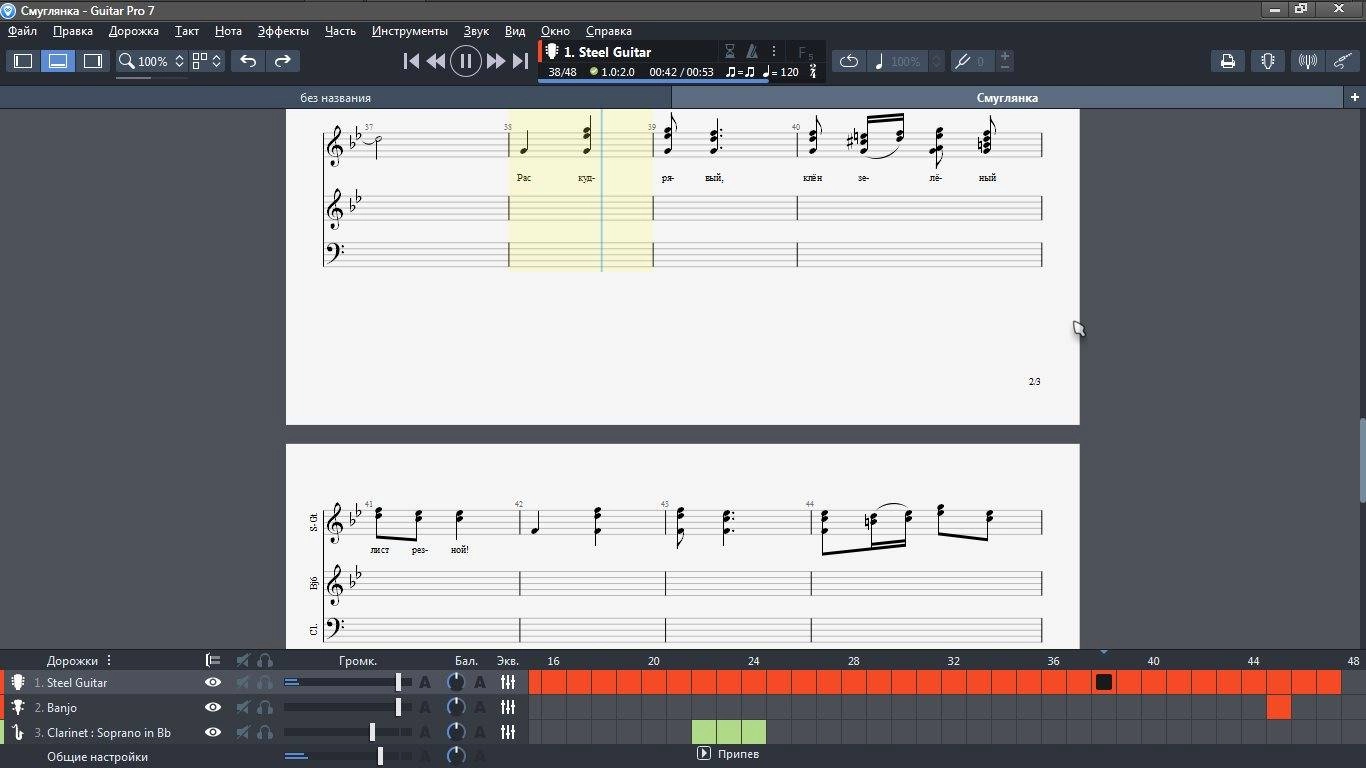Select the Banjo track name
The height and width of the screenshot is (768, 1366).
point(62,707)
